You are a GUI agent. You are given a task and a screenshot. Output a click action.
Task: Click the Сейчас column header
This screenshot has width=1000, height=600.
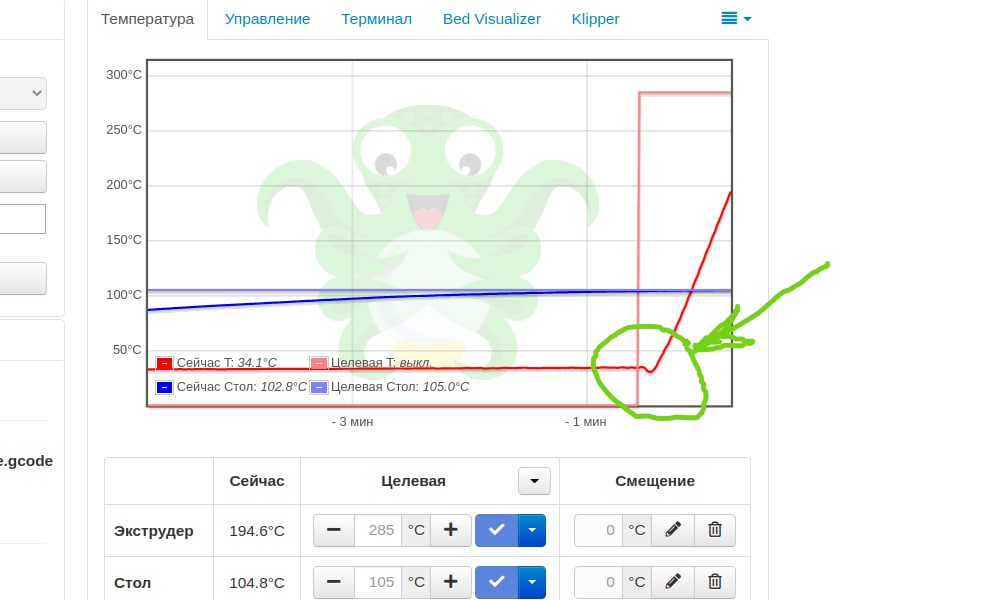pyautogui.click(x=257, y=481)
